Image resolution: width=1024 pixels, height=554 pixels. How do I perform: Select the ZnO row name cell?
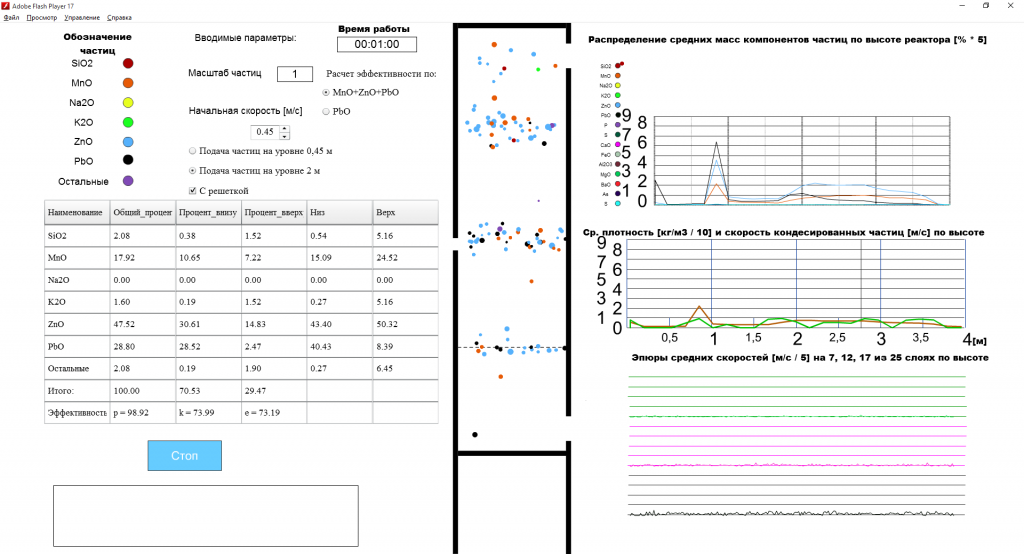click(x=77, y=325)
